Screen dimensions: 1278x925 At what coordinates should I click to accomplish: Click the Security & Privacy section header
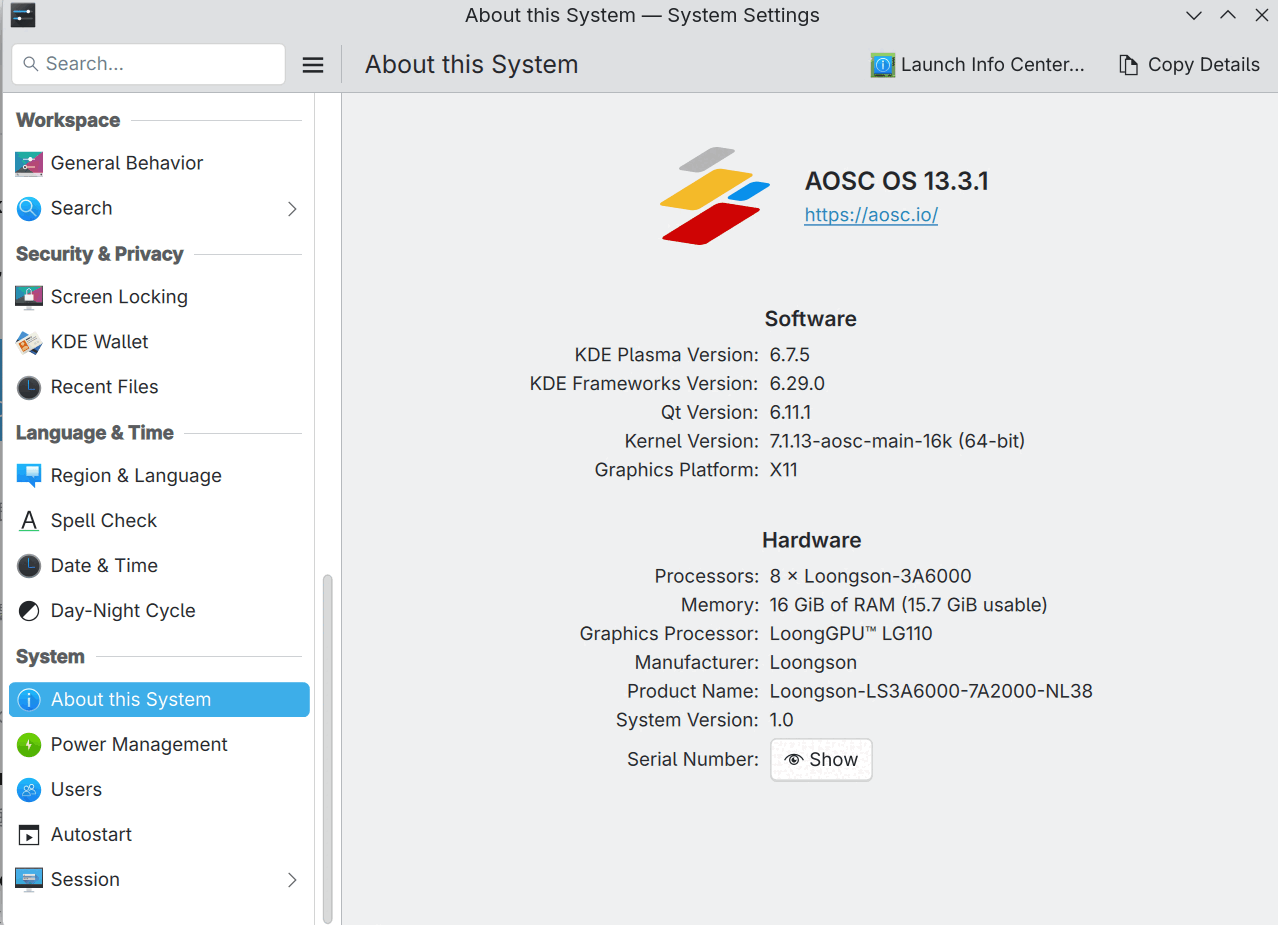(x=99, y=254)
